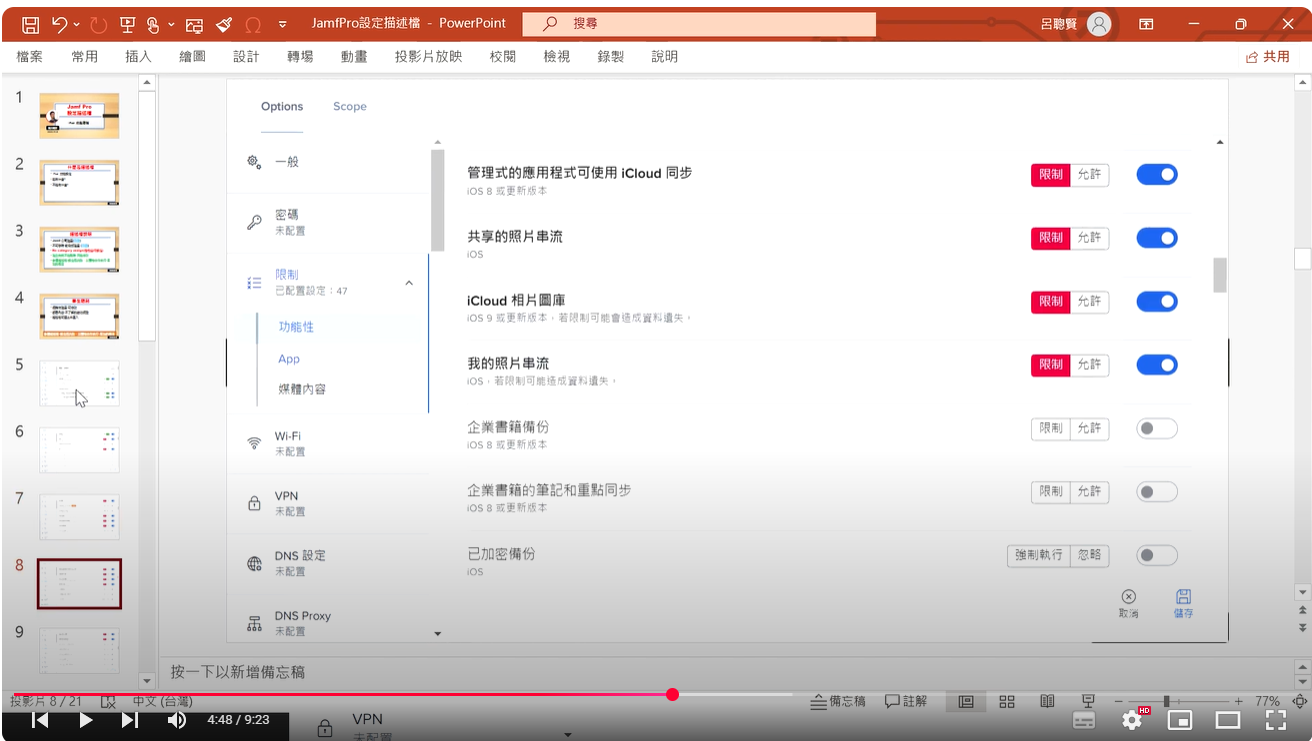The width and height of the screenshot is (1312, 741).
Task: Open the touch mode dropdown arrow
Action: [171, 23]
